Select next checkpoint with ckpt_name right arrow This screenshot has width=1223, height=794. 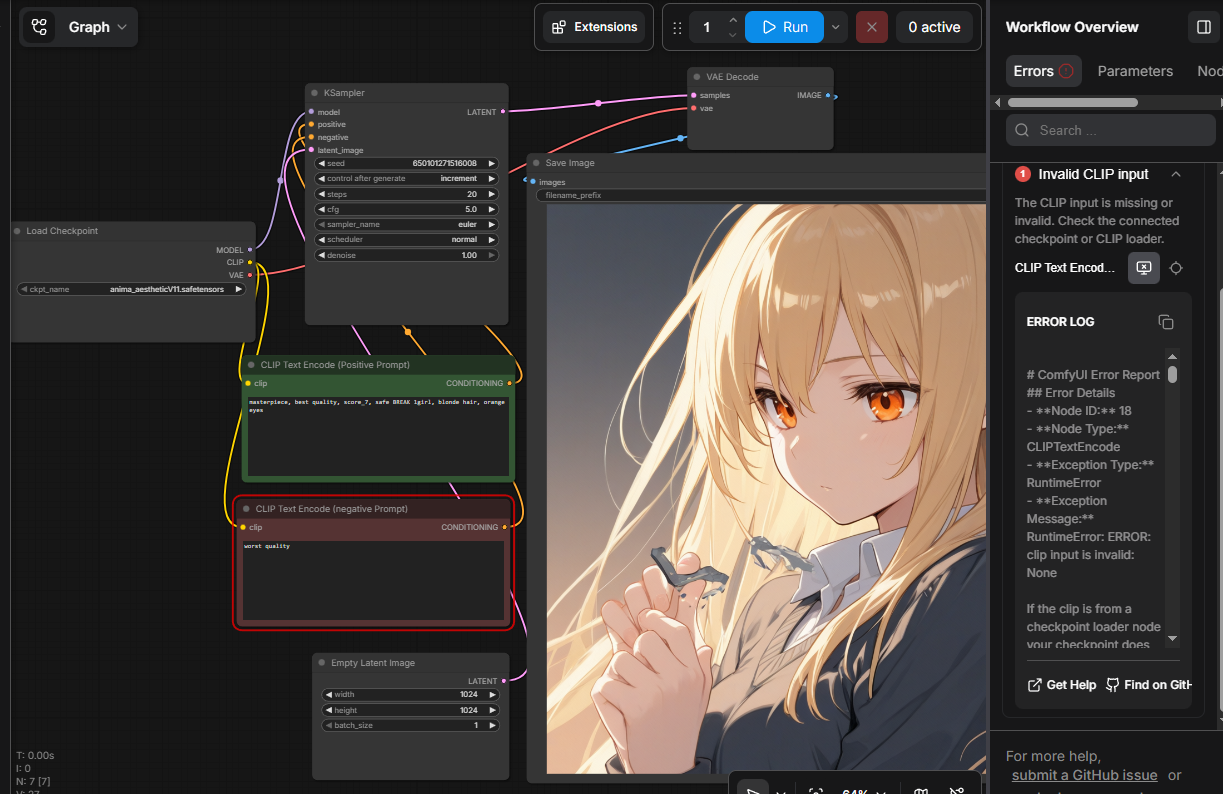point(238,289)
